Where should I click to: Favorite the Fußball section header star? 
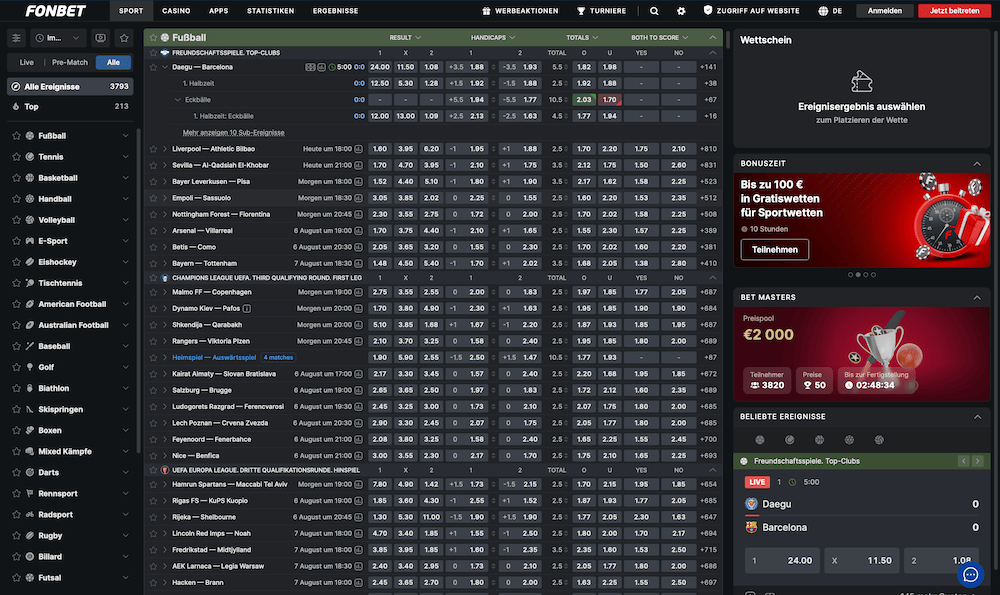[153, 38]
